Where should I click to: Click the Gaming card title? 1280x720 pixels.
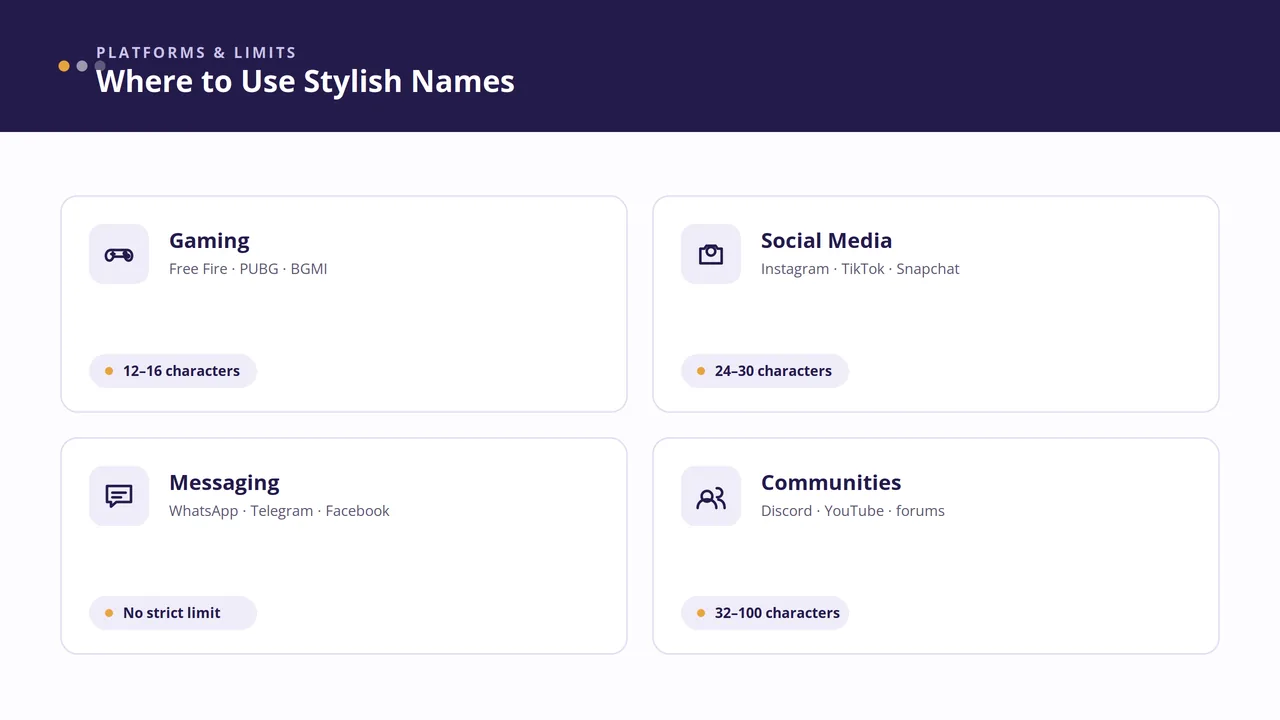click(x=209, y=240)
